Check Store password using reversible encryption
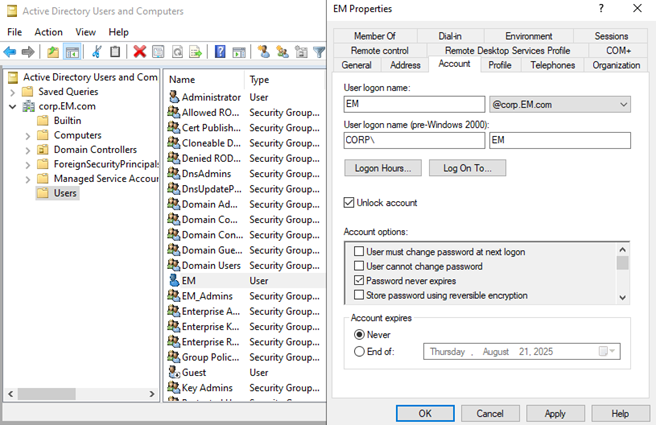The width and height of the screenshot is (656, 425). click(x=359, y=295)
